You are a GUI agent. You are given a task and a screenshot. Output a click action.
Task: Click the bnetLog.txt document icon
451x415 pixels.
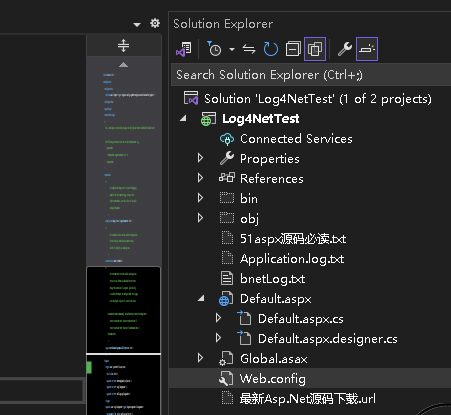227,278
